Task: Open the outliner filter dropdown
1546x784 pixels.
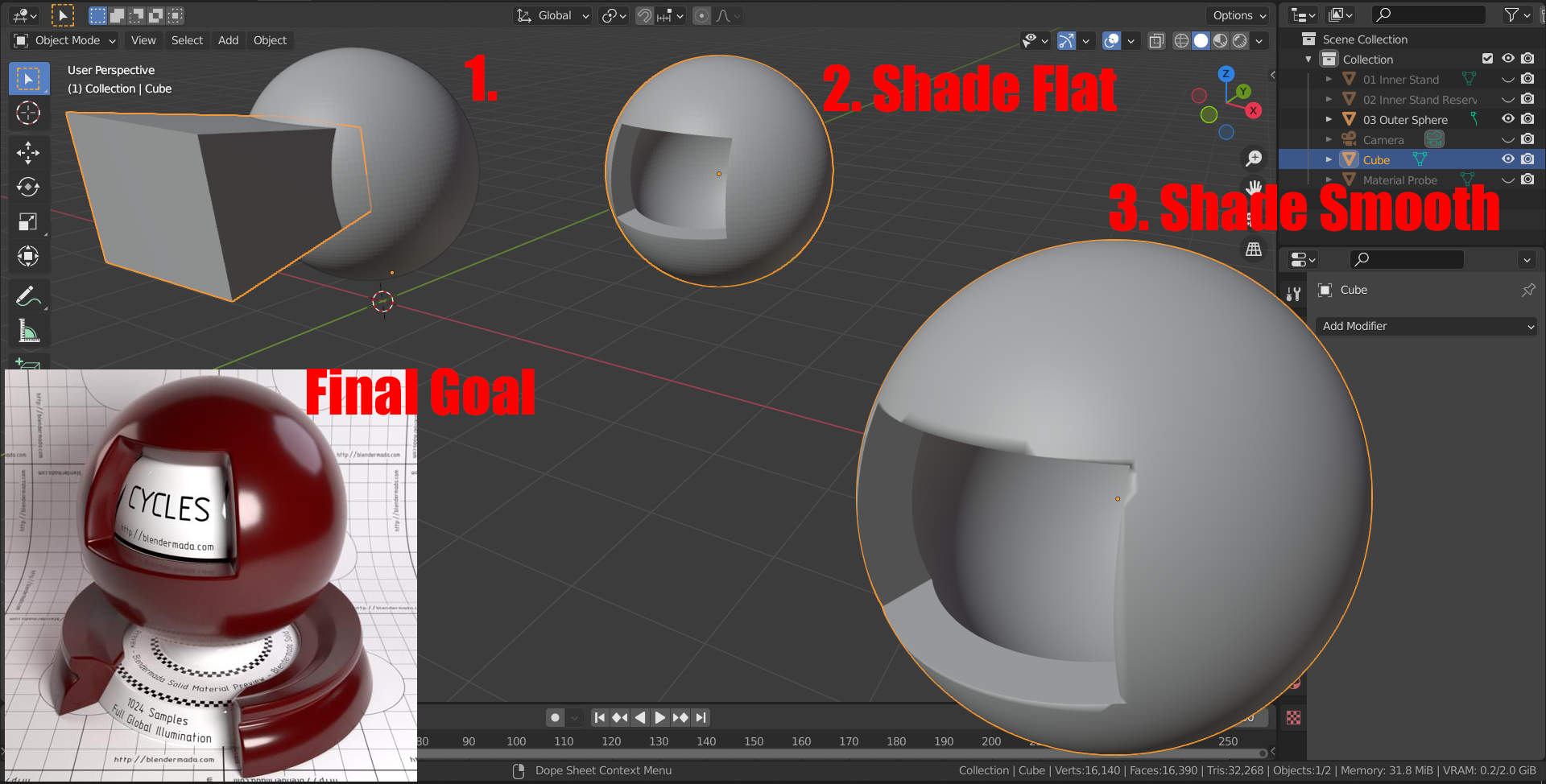Action: pyautogui.click(x=1517, y=14)
